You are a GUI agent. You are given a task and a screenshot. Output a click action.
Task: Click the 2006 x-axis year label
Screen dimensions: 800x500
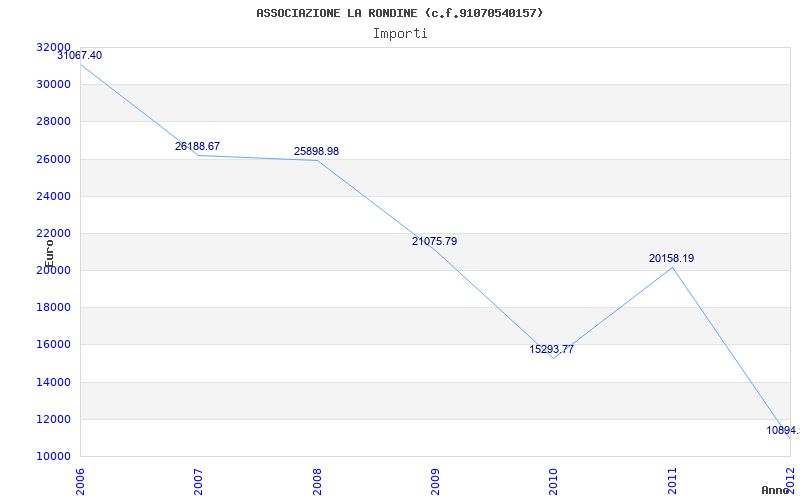point(80,481)
